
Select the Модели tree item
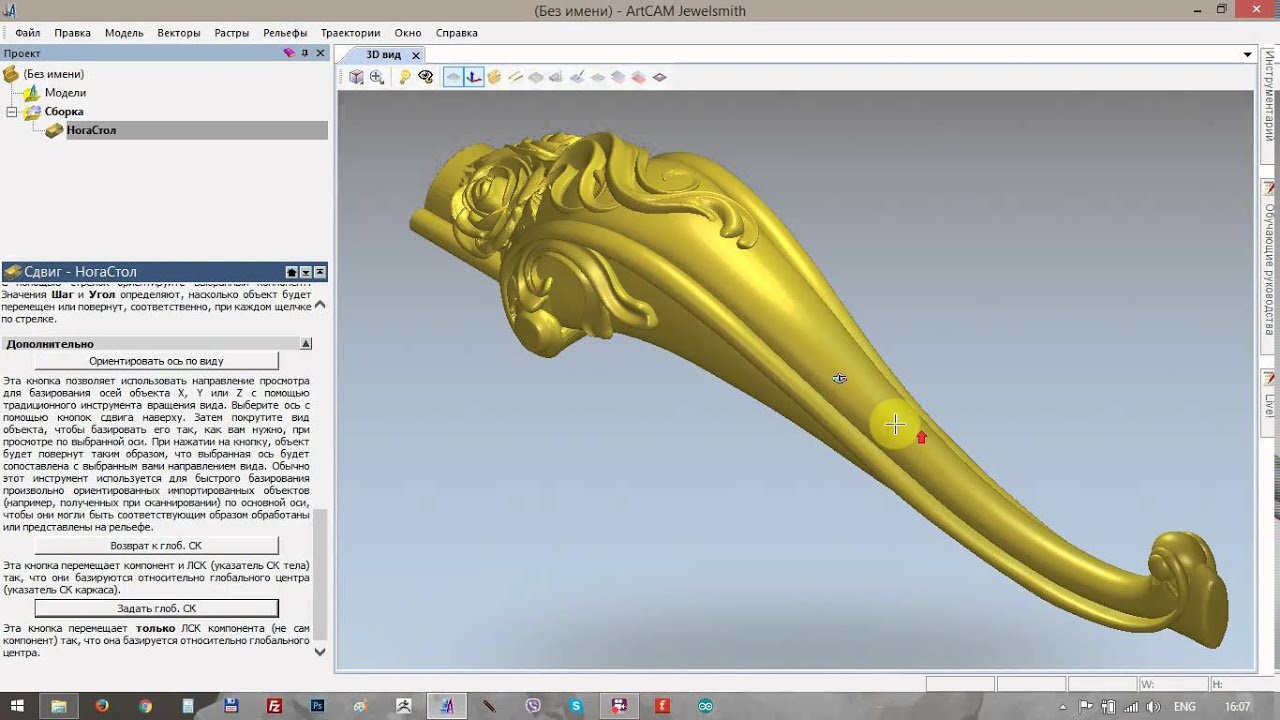pos(65,93)
